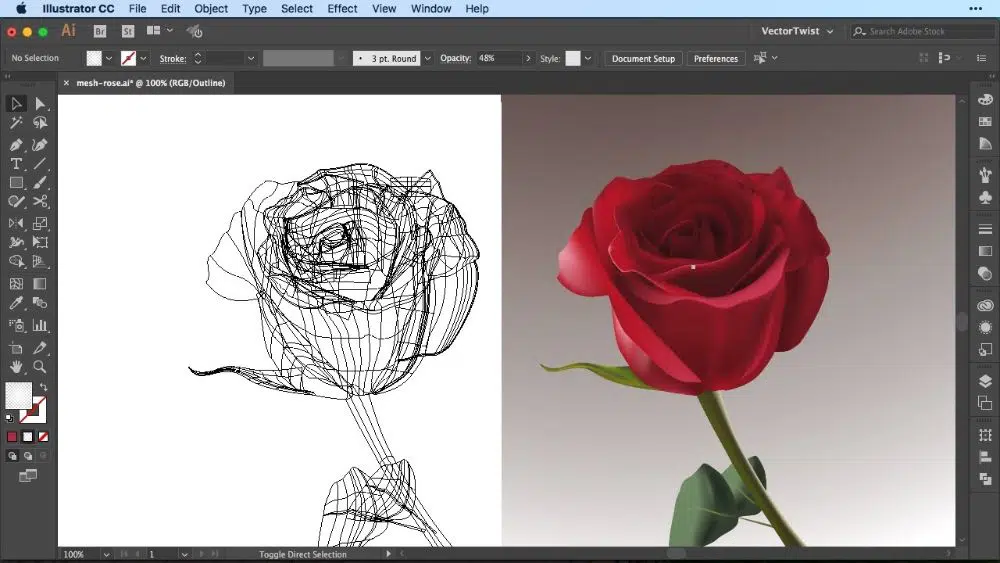This screenshot has height=563, width=1000.
Task: Click the Document Setup button
Action: (x=643, y=59)
